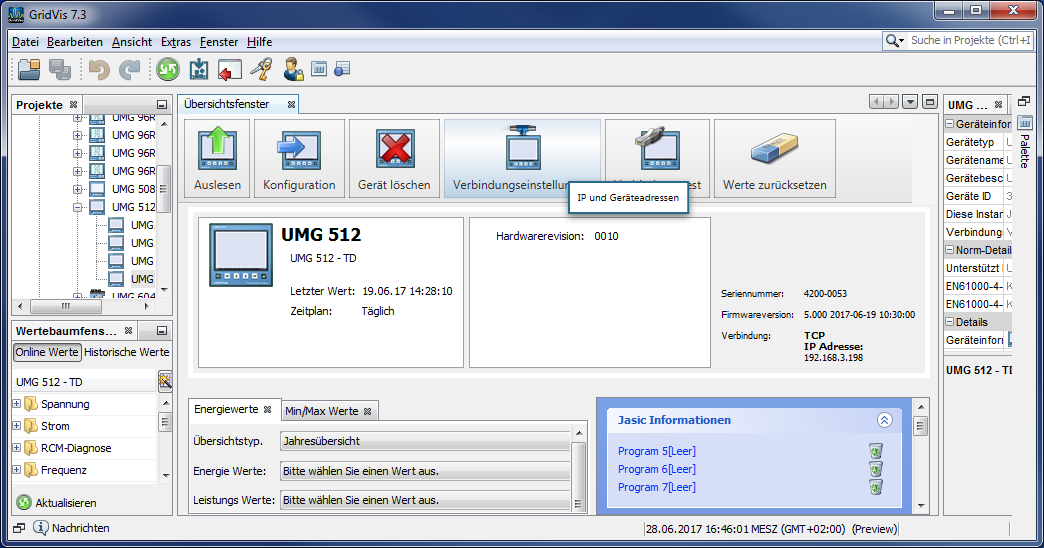Open the tab list dropdown arrow

click(x=910, y=102)
